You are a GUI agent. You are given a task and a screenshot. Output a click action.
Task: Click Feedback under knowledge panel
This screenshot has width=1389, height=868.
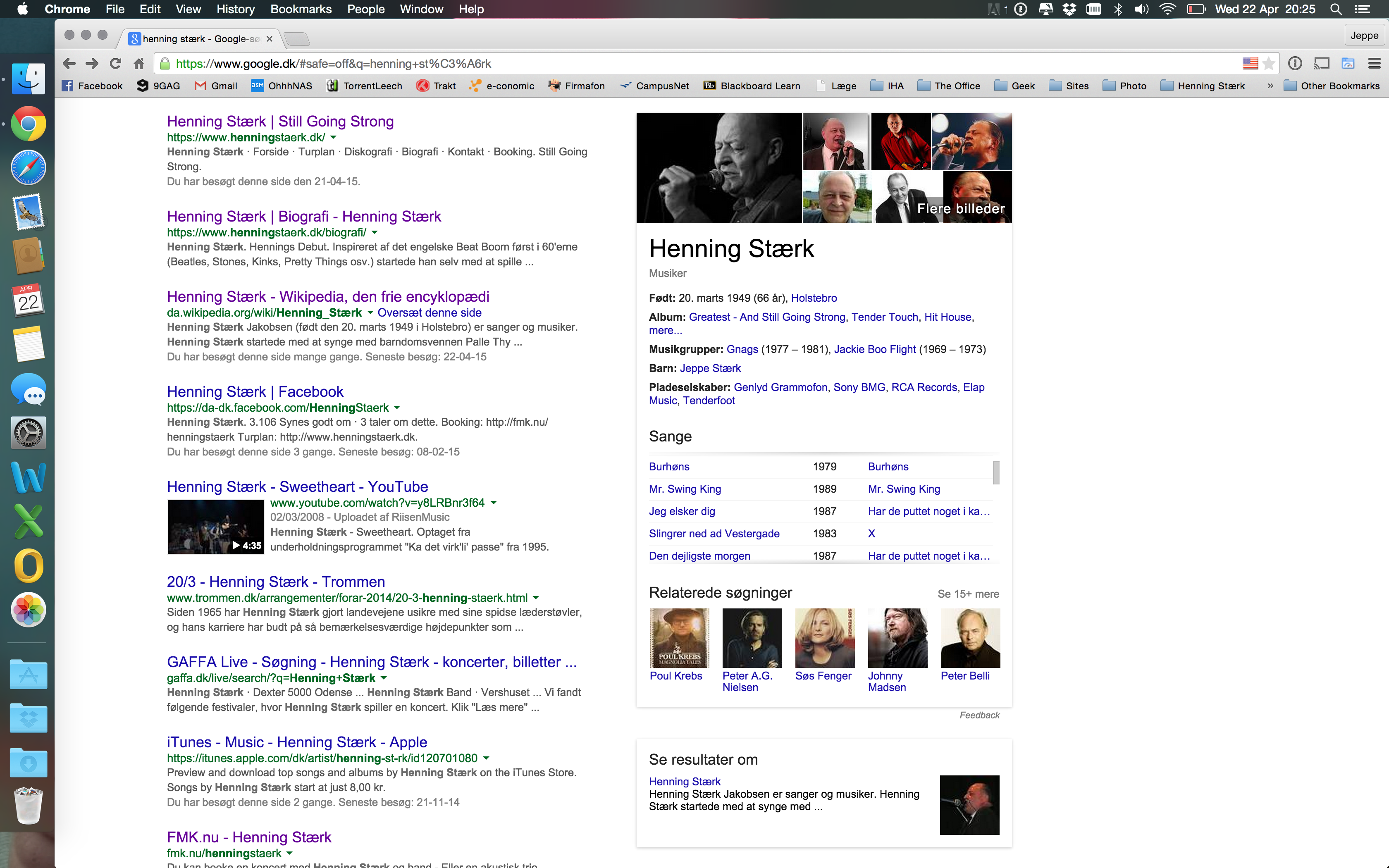coord(979,715)
